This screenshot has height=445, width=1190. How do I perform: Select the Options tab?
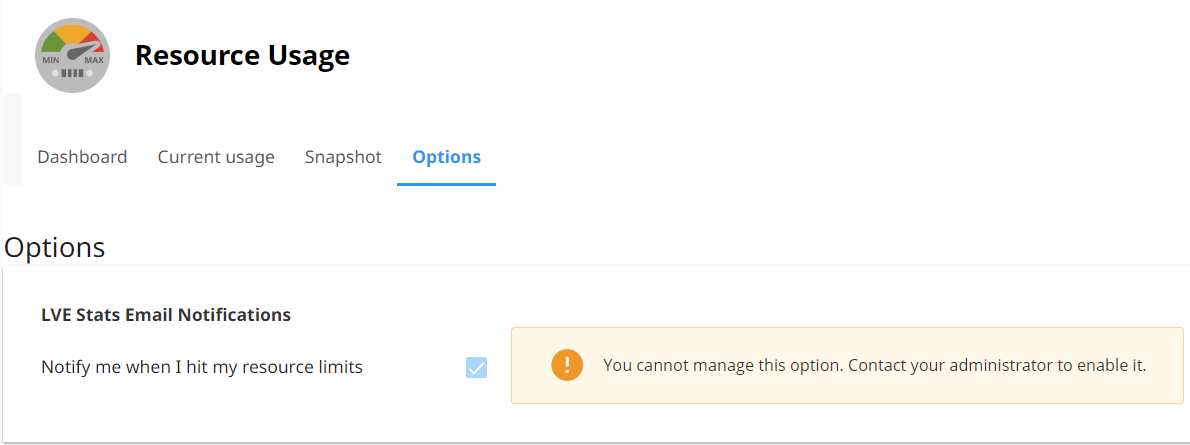pyautogui.click(x=446, y=157)
